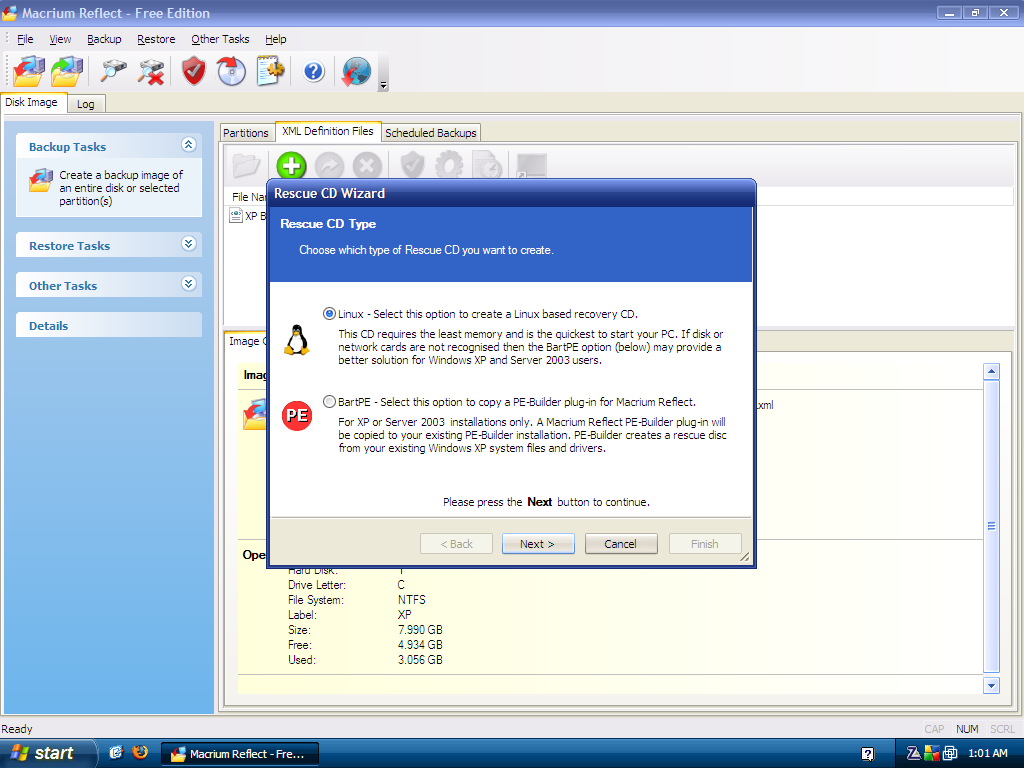Viewport: 1024px width, 768px height.
Task: Click the Next button in the wizard
Action: [x=537, y=543]
